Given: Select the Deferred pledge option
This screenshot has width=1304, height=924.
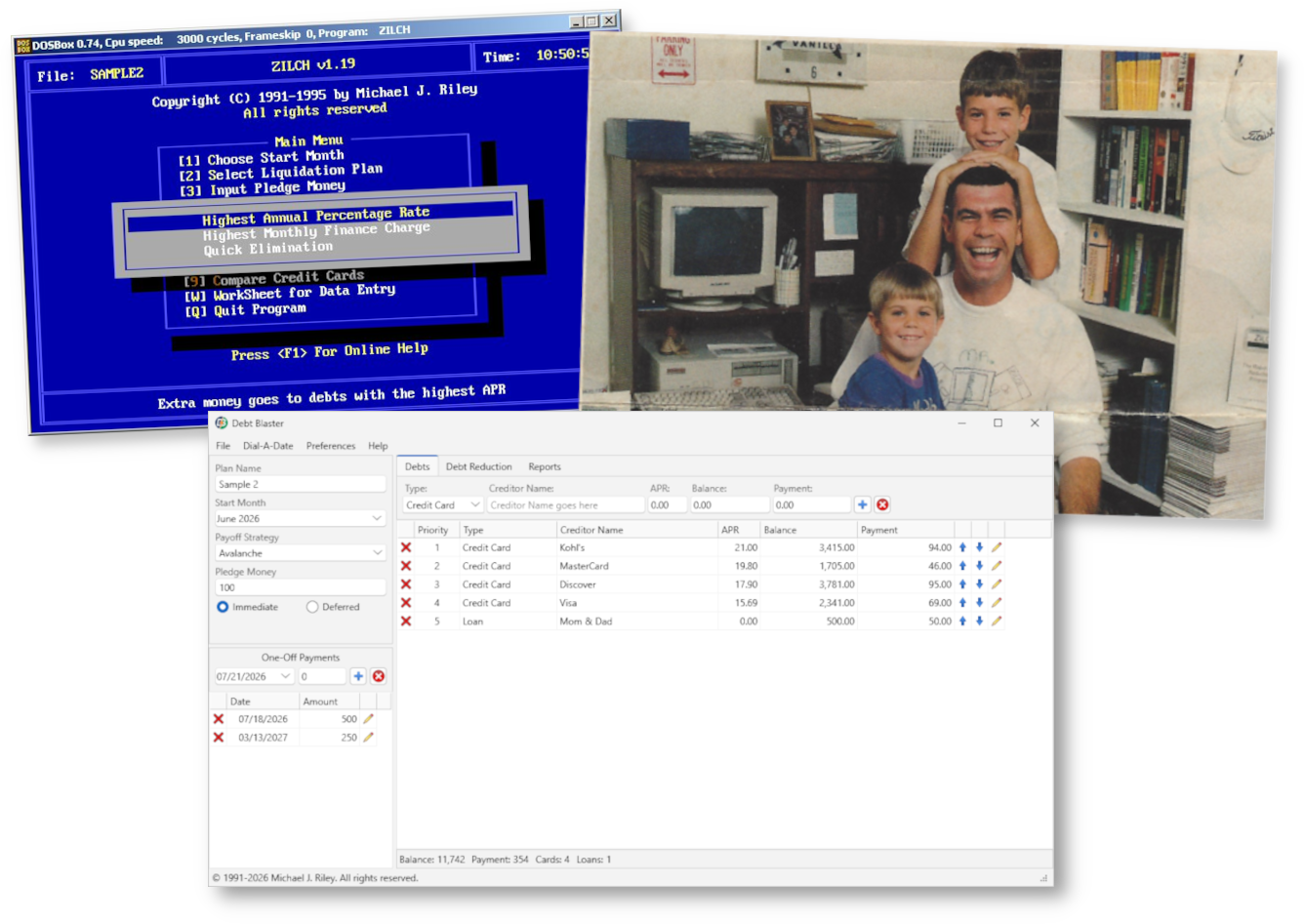Looking at the screenshot, I should pos(312,607).
